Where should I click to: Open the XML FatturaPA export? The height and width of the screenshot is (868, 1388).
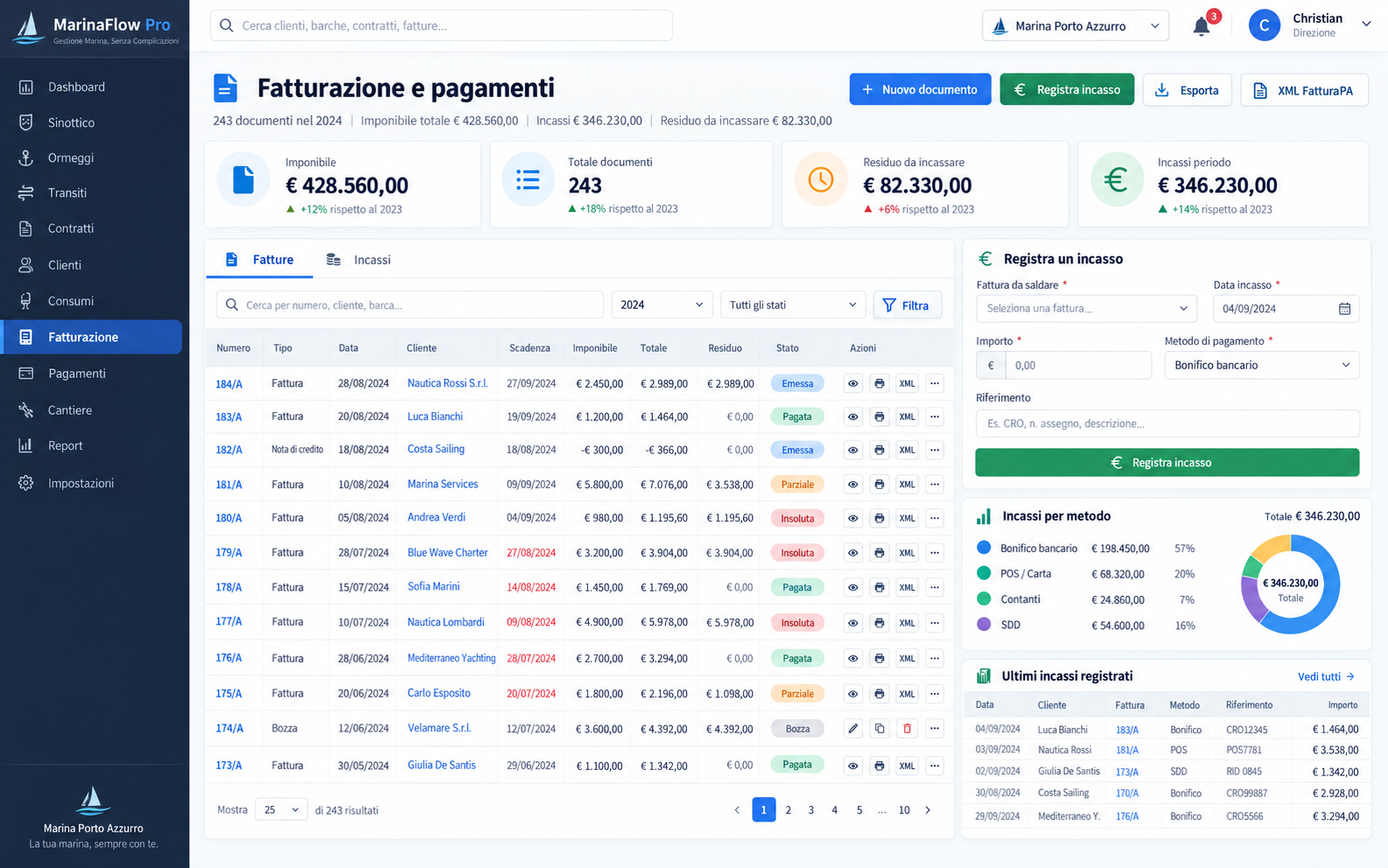(1304, 90)
